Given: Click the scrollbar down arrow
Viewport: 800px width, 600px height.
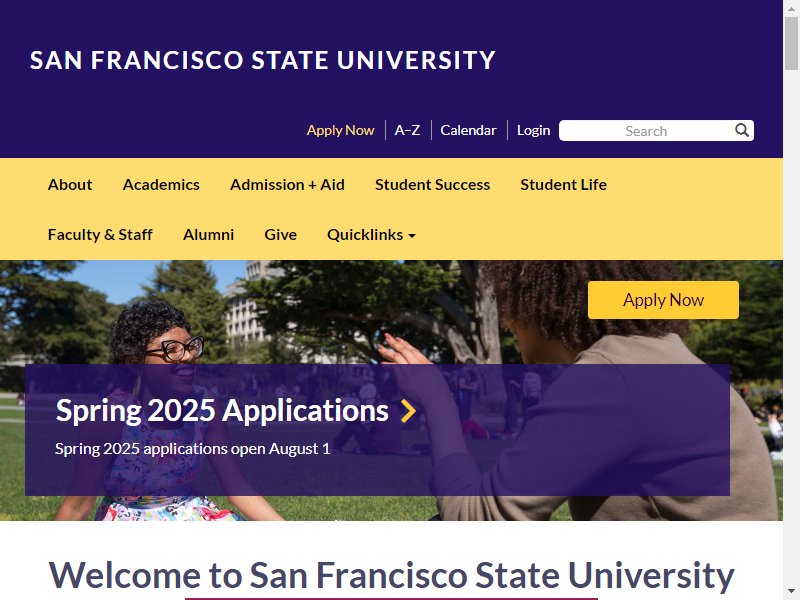Looking at the screenshot, I should [791, 592].
